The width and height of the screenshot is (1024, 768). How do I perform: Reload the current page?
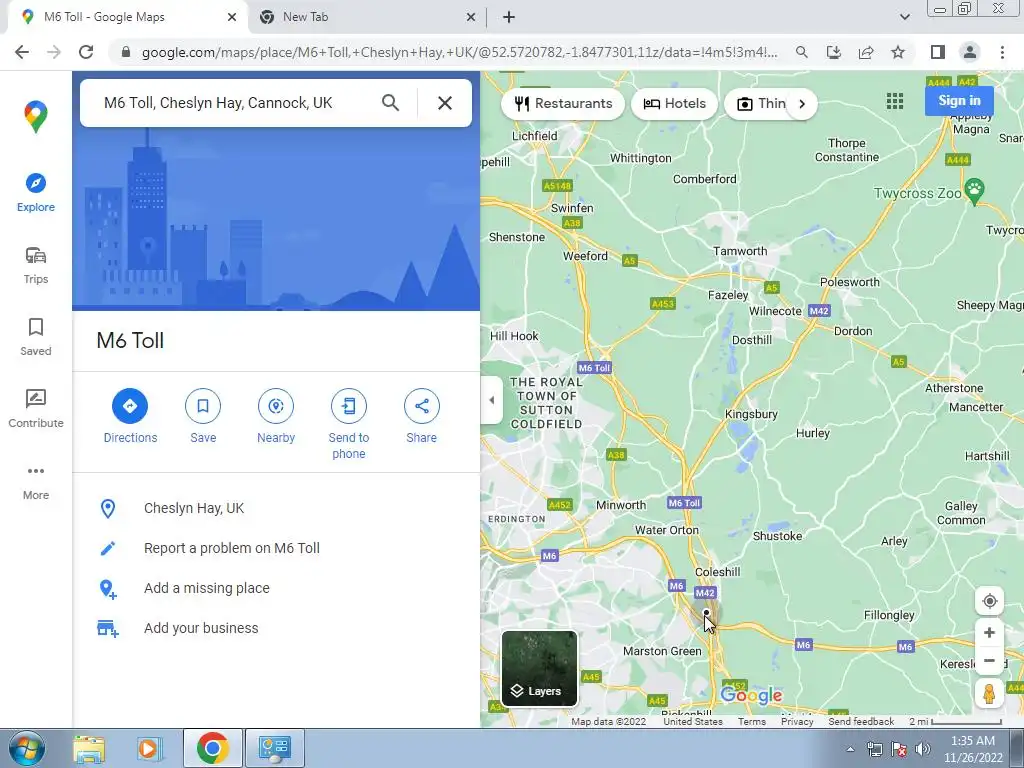pyautogui.click(x=86, y=52)
